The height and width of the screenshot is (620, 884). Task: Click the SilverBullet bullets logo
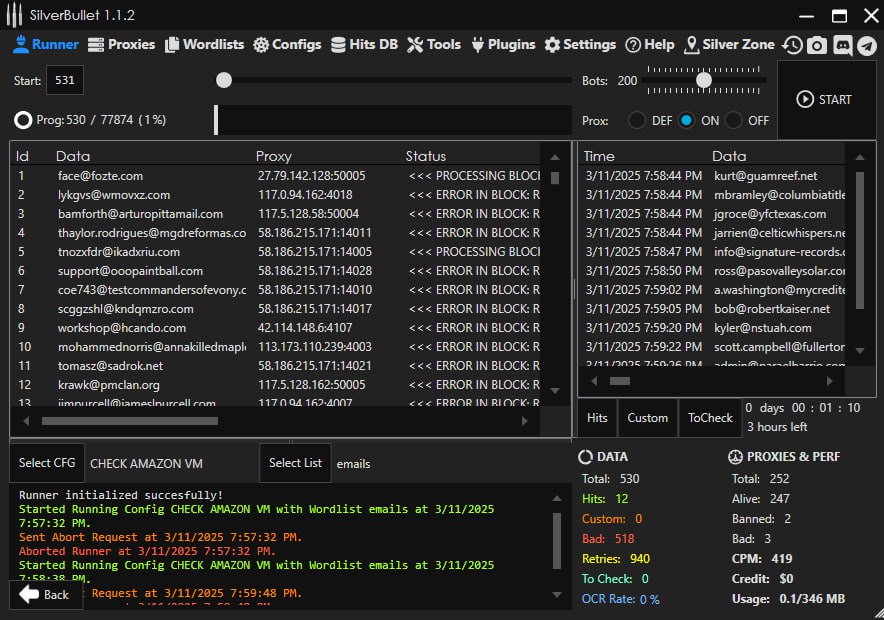(14, 15)
